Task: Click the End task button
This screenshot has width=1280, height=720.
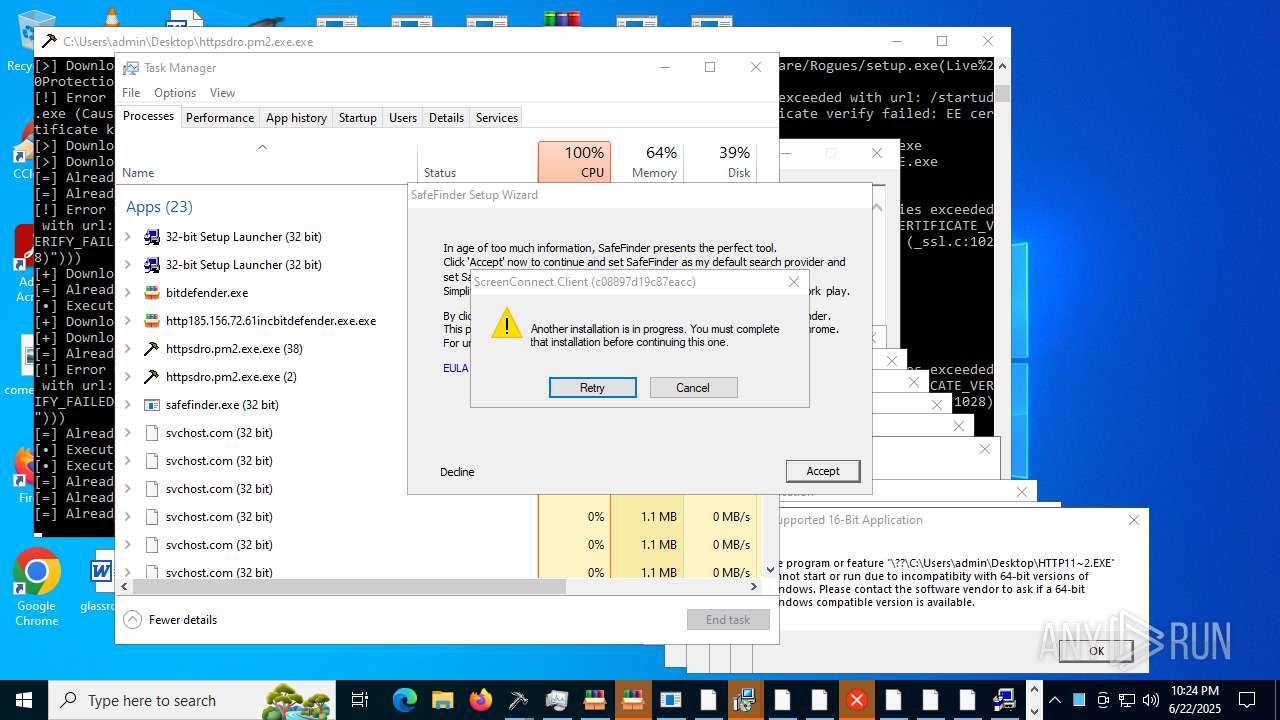Action: (x=728, y=620)
